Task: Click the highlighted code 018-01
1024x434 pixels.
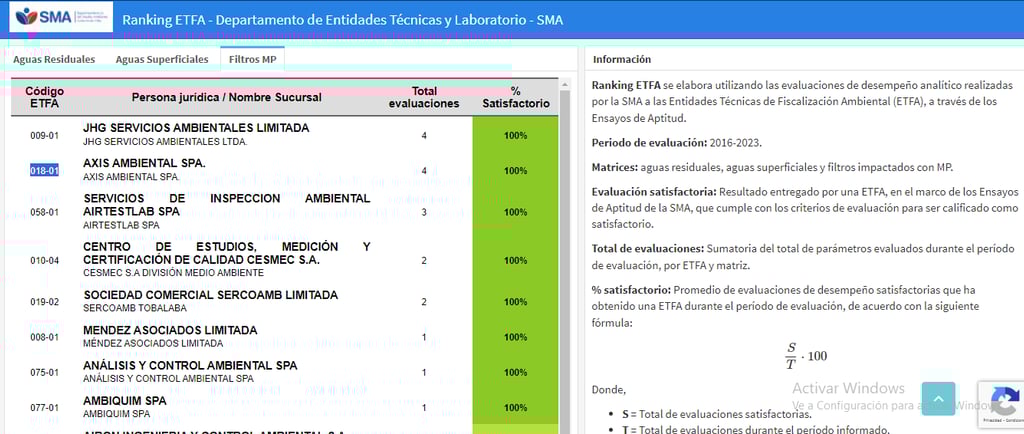Action: point(44,171)
